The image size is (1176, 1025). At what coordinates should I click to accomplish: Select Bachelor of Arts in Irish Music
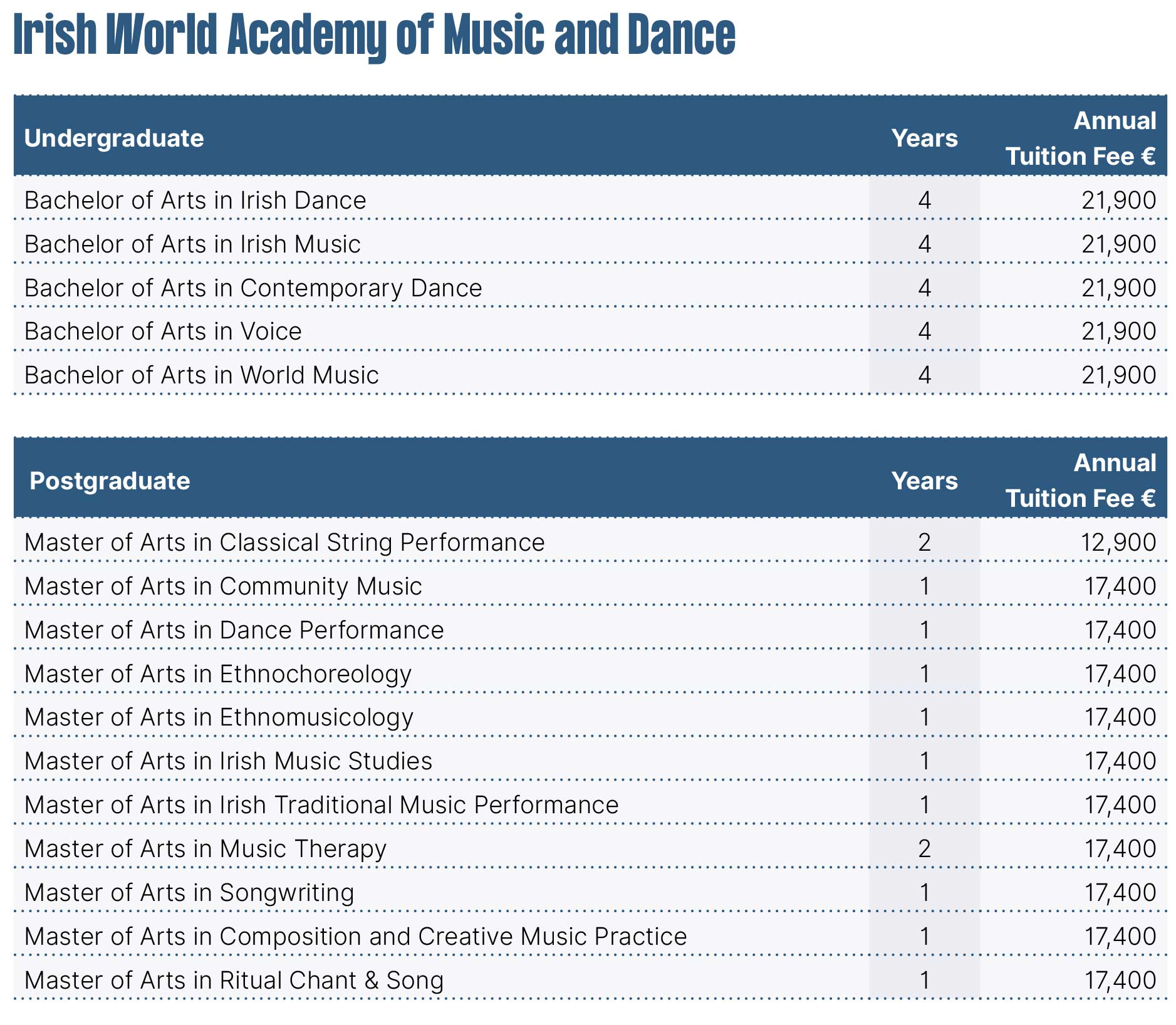tap(192, 244)
